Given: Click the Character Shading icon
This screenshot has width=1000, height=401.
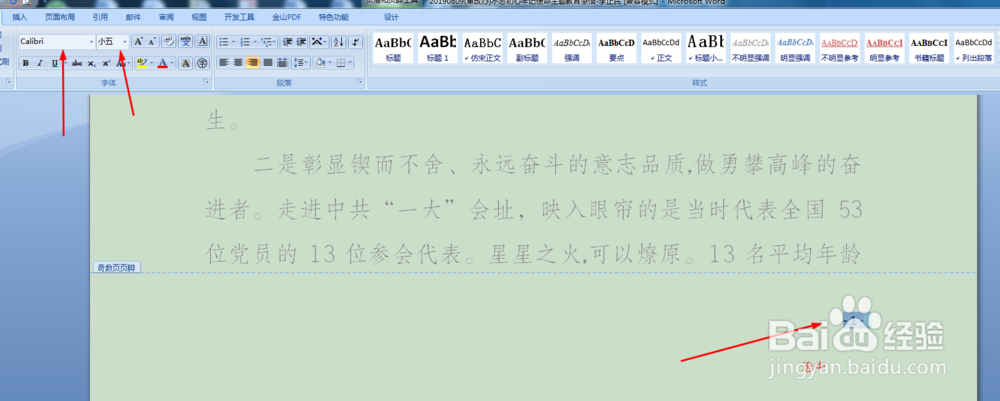Looking at the screenshot, I should 186,62.
